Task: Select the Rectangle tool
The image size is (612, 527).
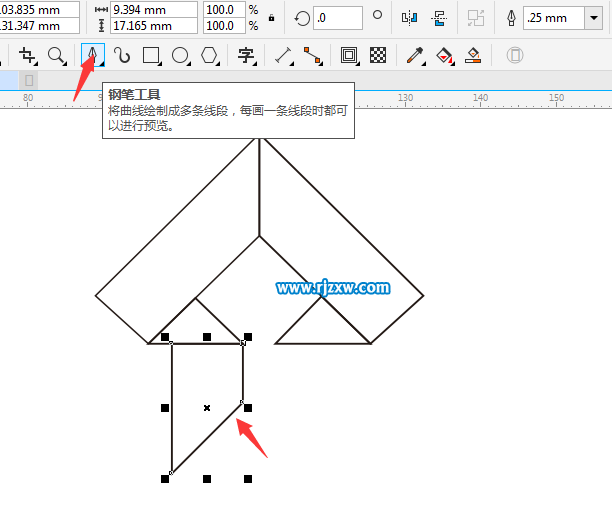Action: tap(151, 55)
